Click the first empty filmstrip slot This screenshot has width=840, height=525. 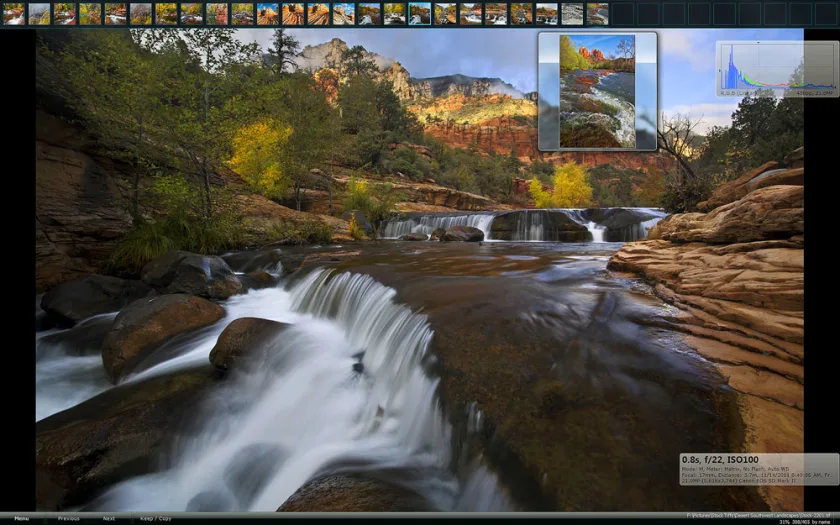click(623, 14)
